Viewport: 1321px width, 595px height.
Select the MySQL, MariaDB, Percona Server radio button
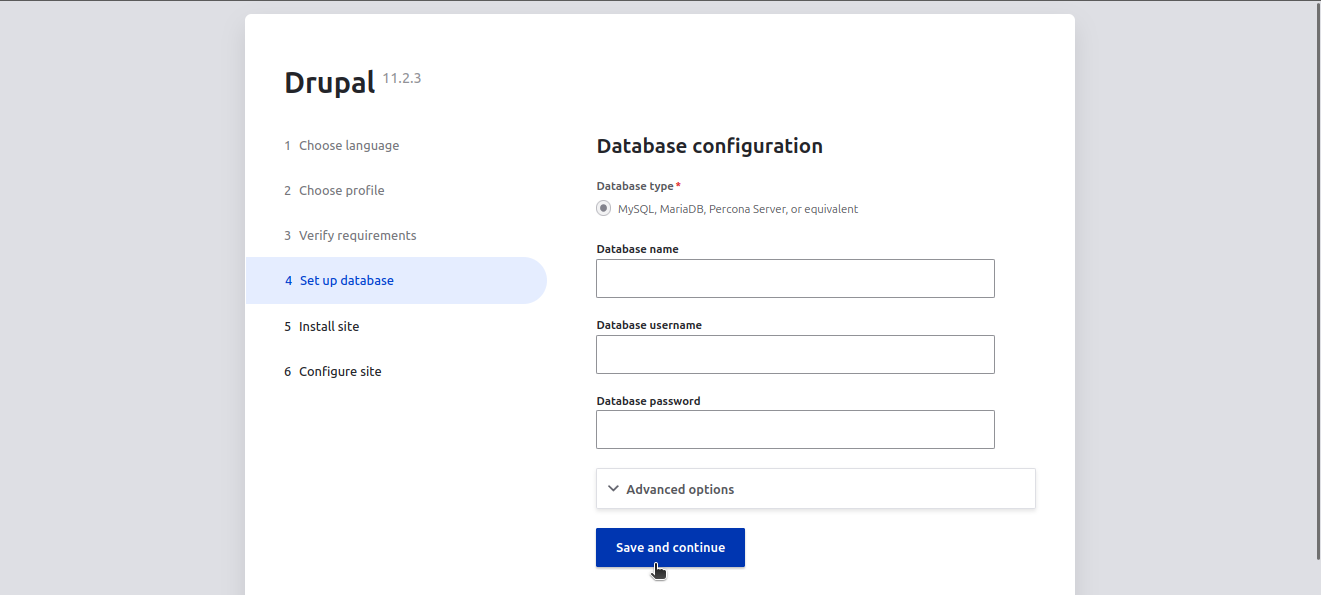[603, 208]
